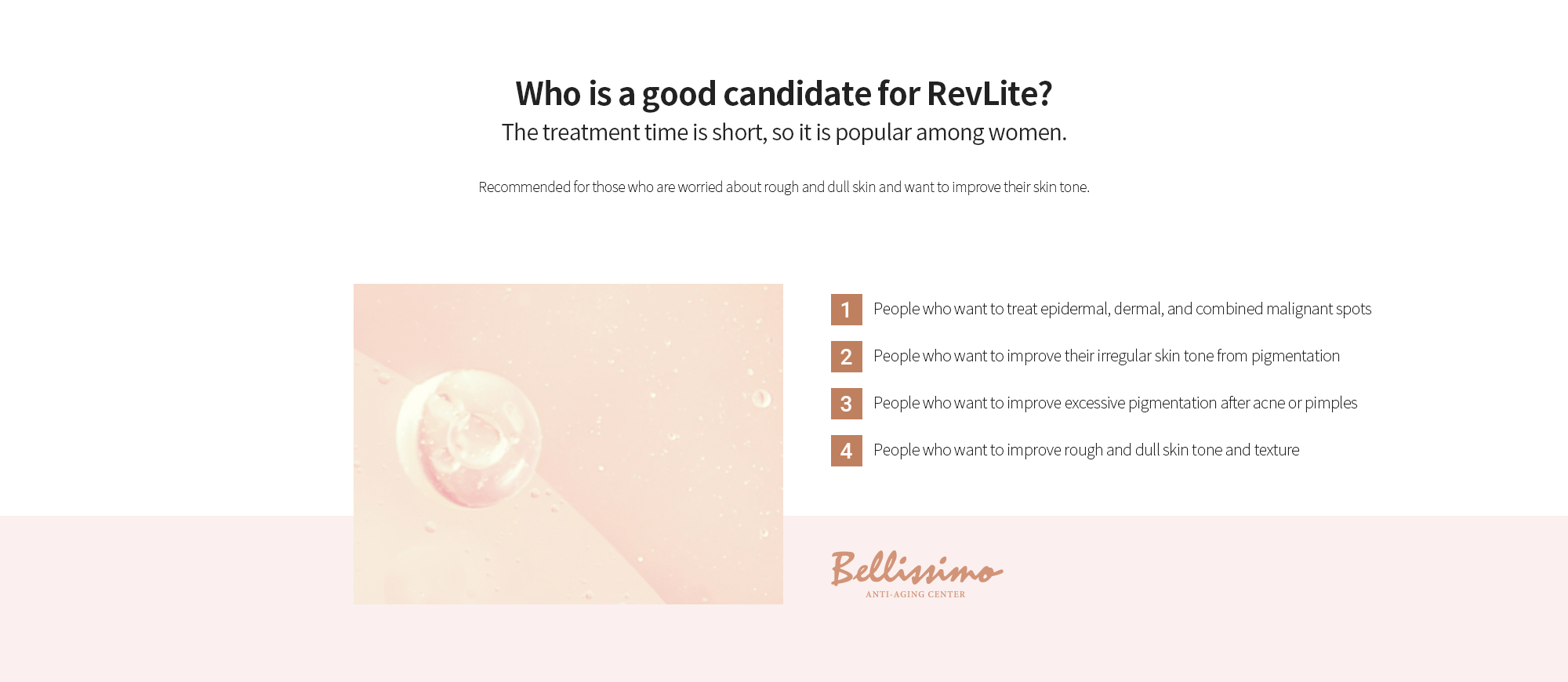
Task: Click the large bubble in the photo
Action: tap(469, 438)
